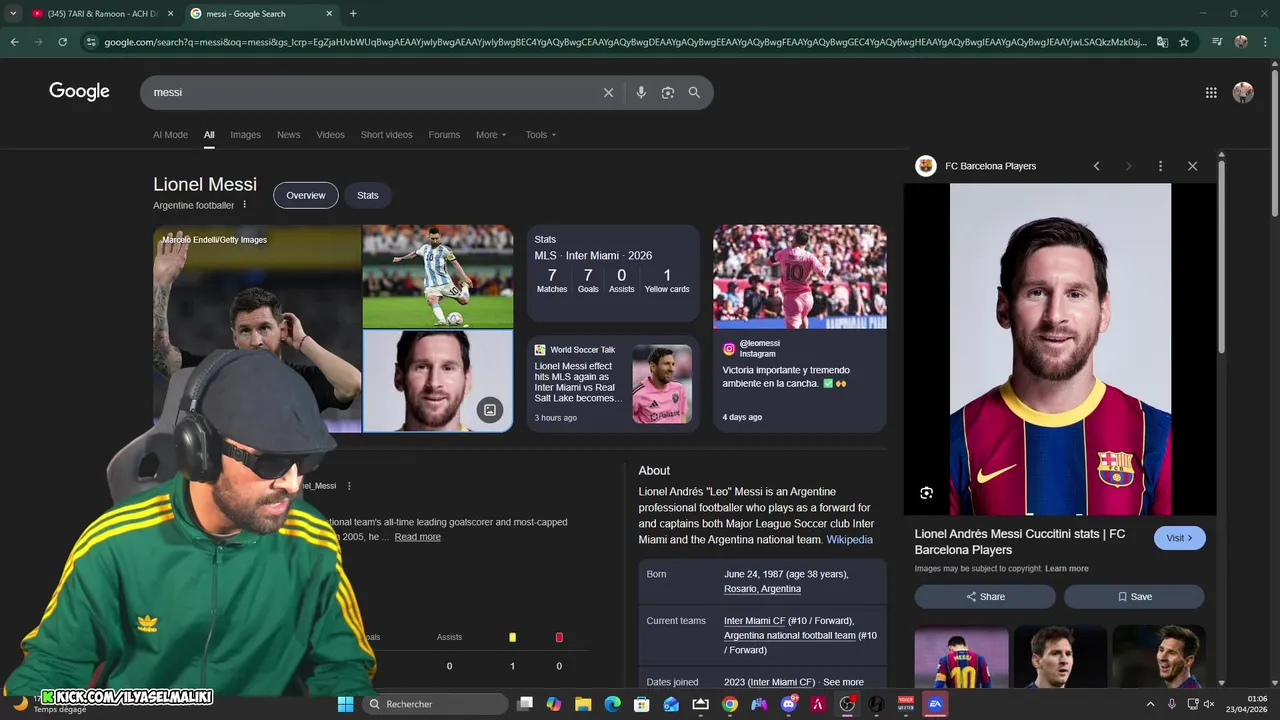
Task: Open Discord from the taskbar
Action: [x=789, y=704]
